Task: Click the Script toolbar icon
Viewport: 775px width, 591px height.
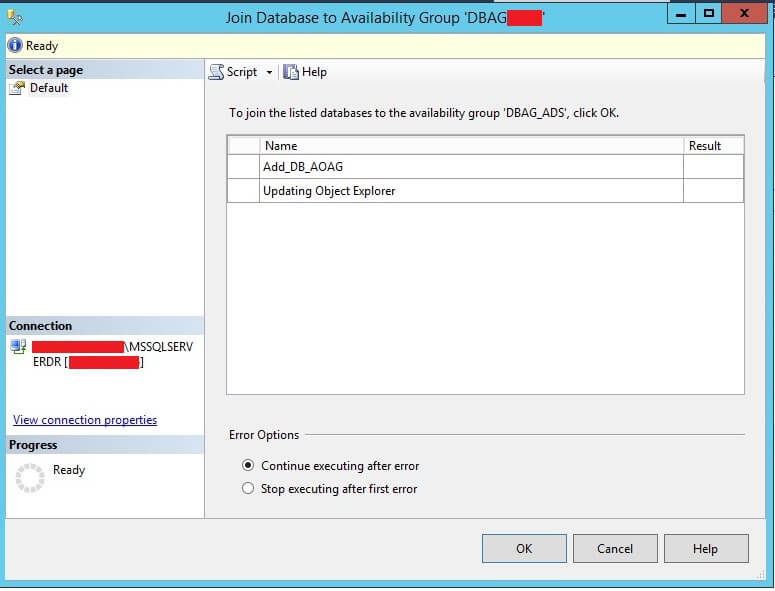Action: tap(216, 72)
